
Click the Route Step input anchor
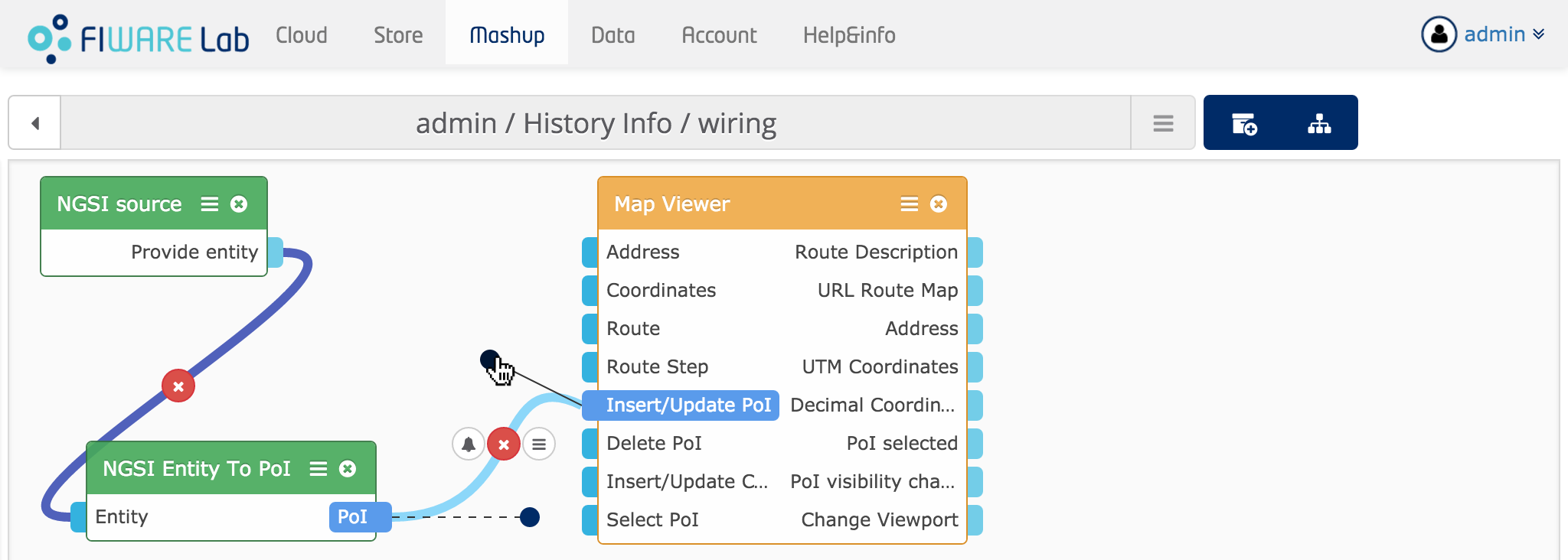click(x=590, y=367)
